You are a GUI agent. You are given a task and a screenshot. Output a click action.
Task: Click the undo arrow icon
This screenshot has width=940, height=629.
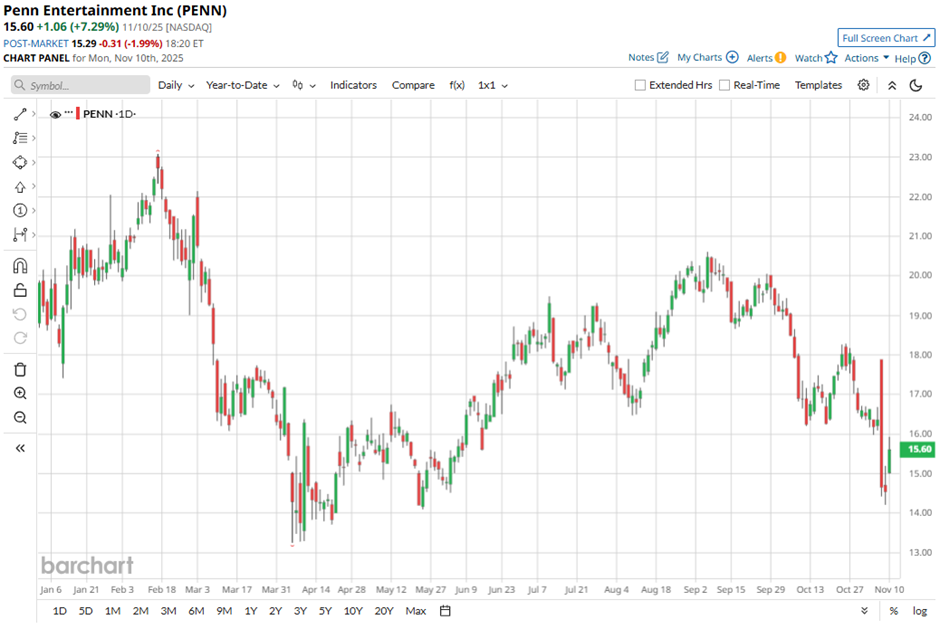pos(20,314)
